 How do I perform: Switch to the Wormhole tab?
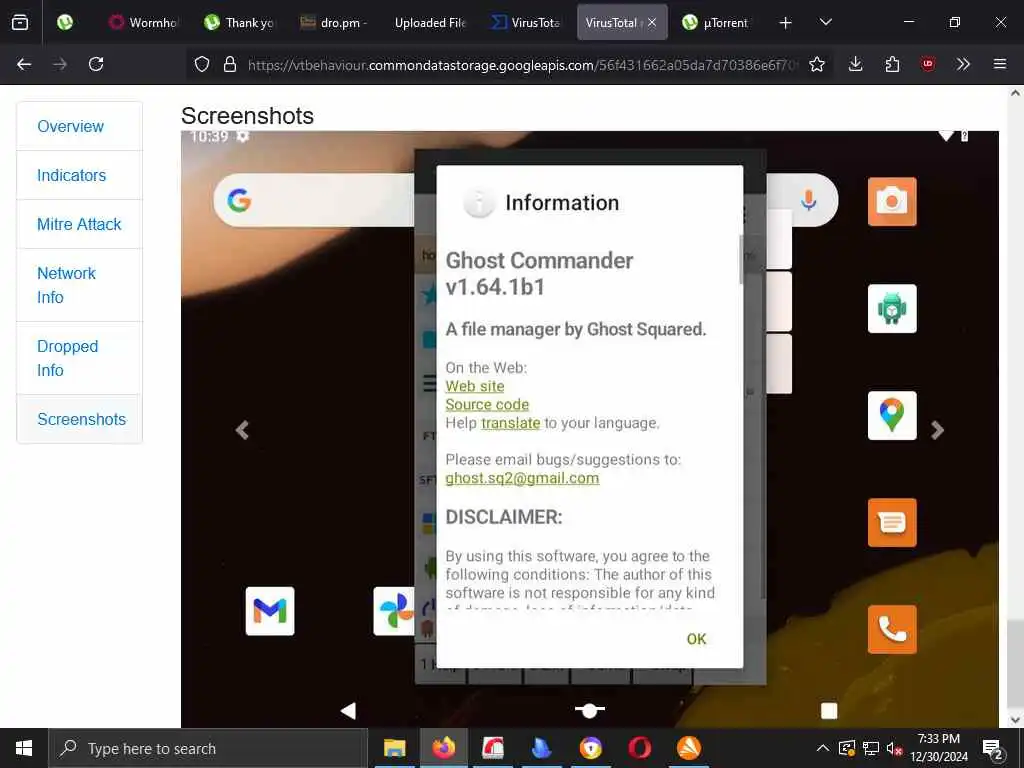coord(144,22)
